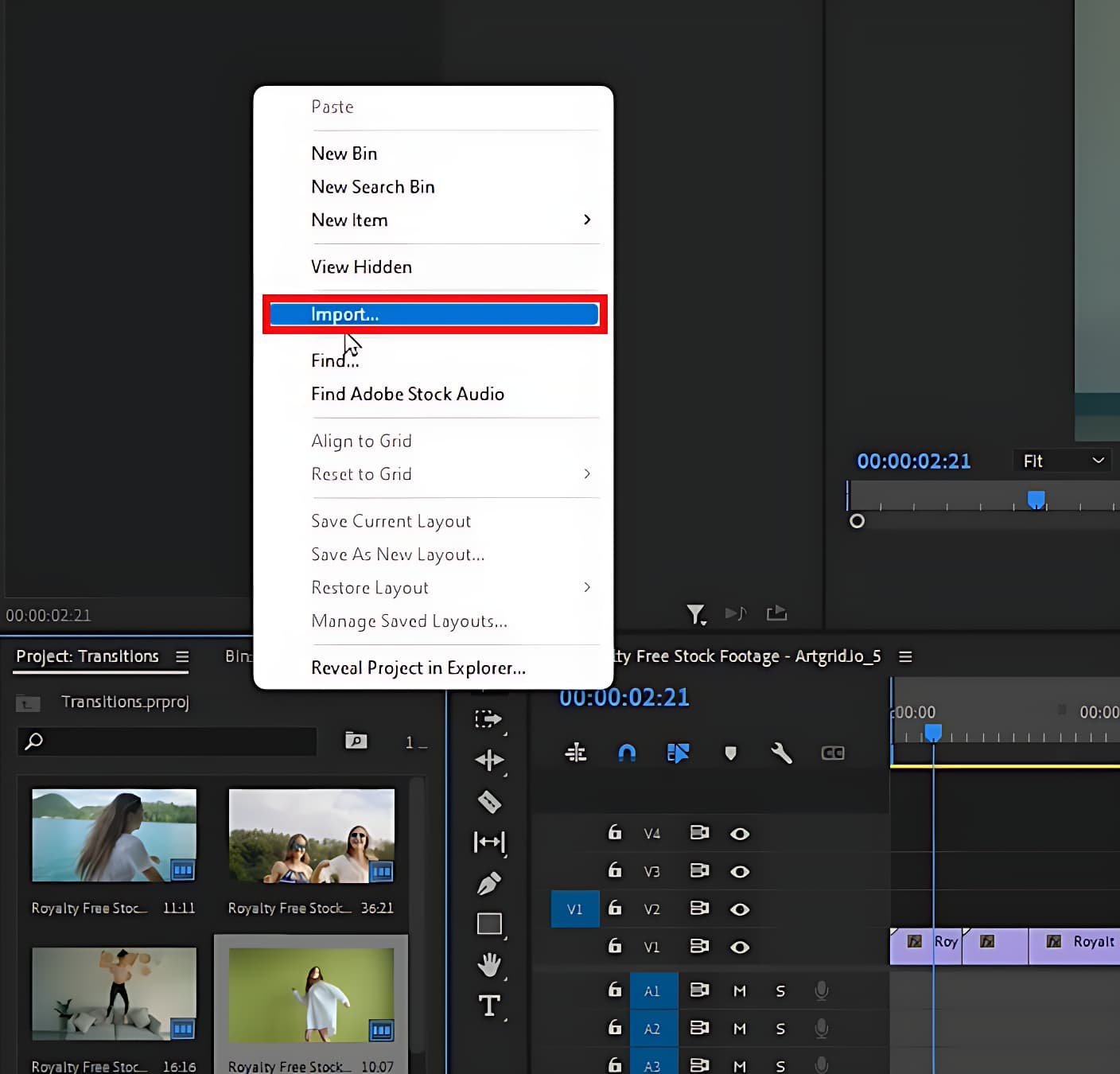Screen dimensions: 1120x1074
Task: Open the Project panel hamburger menu
Action: 182,656
